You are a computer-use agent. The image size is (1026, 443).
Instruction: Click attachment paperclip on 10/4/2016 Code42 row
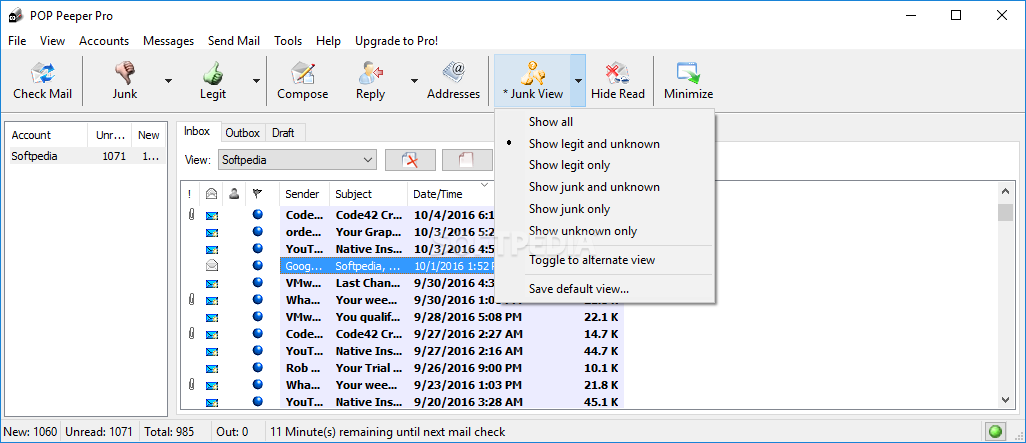coord(191,214)
